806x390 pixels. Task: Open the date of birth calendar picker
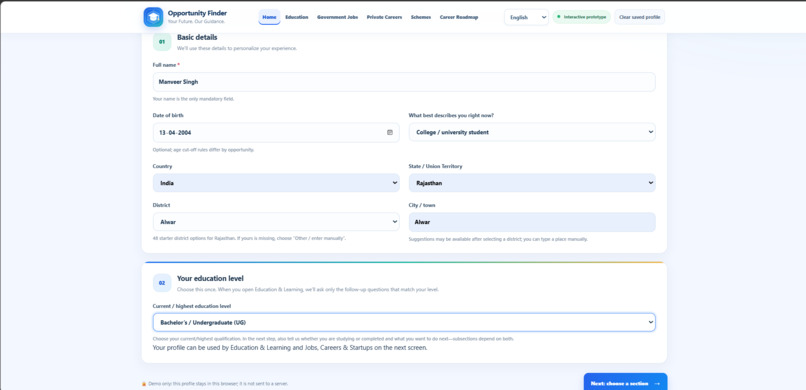[x=390, y=133]
